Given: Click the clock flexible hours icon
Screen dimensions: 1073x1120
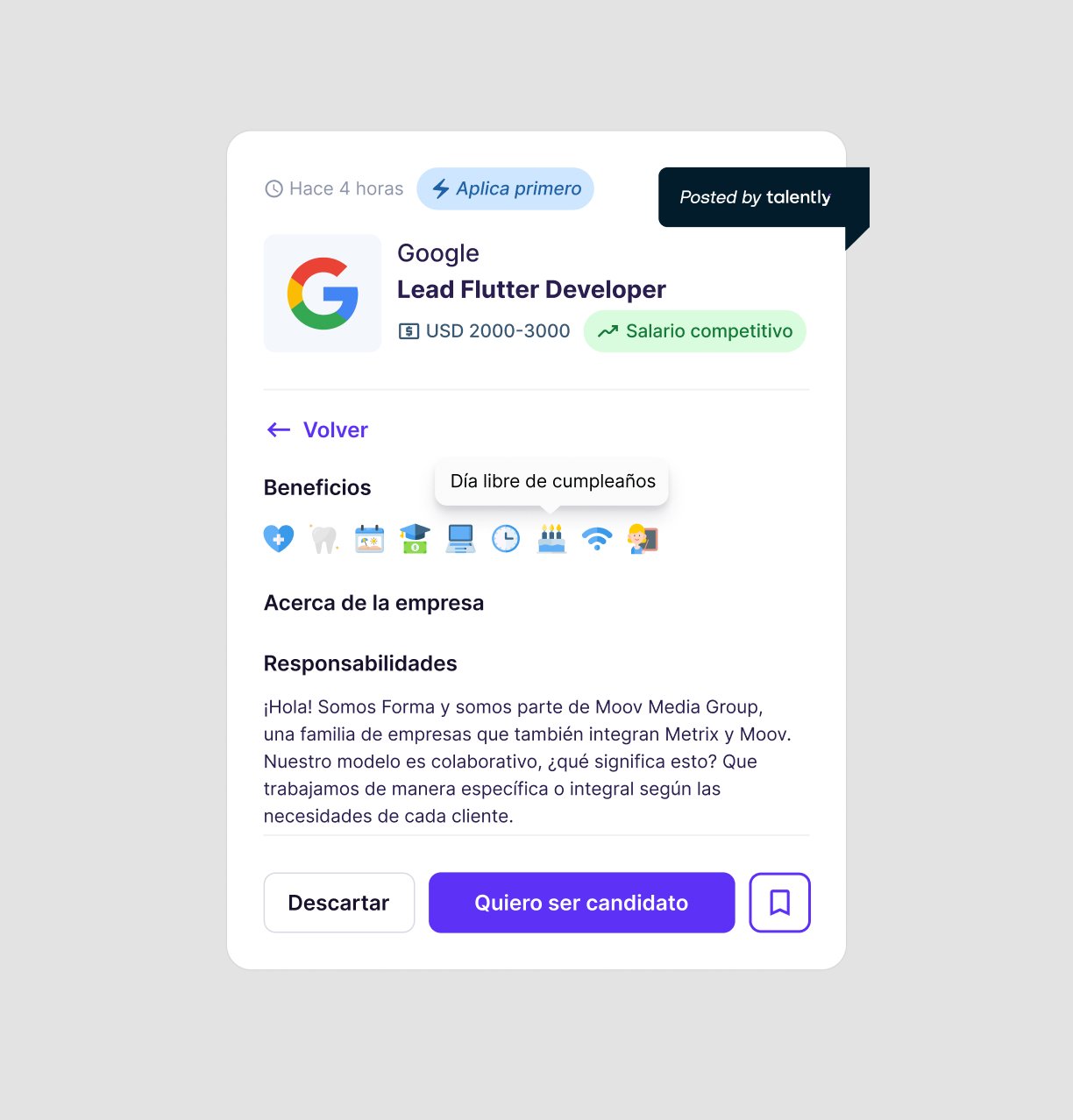Looking at the screenshot, I should [x=506, y=539].
